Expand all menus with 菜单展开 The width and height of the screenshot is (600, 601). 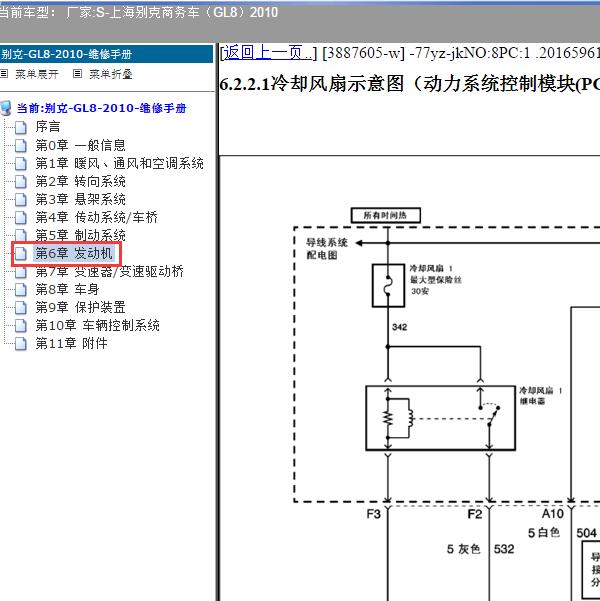tap(37, 74)
